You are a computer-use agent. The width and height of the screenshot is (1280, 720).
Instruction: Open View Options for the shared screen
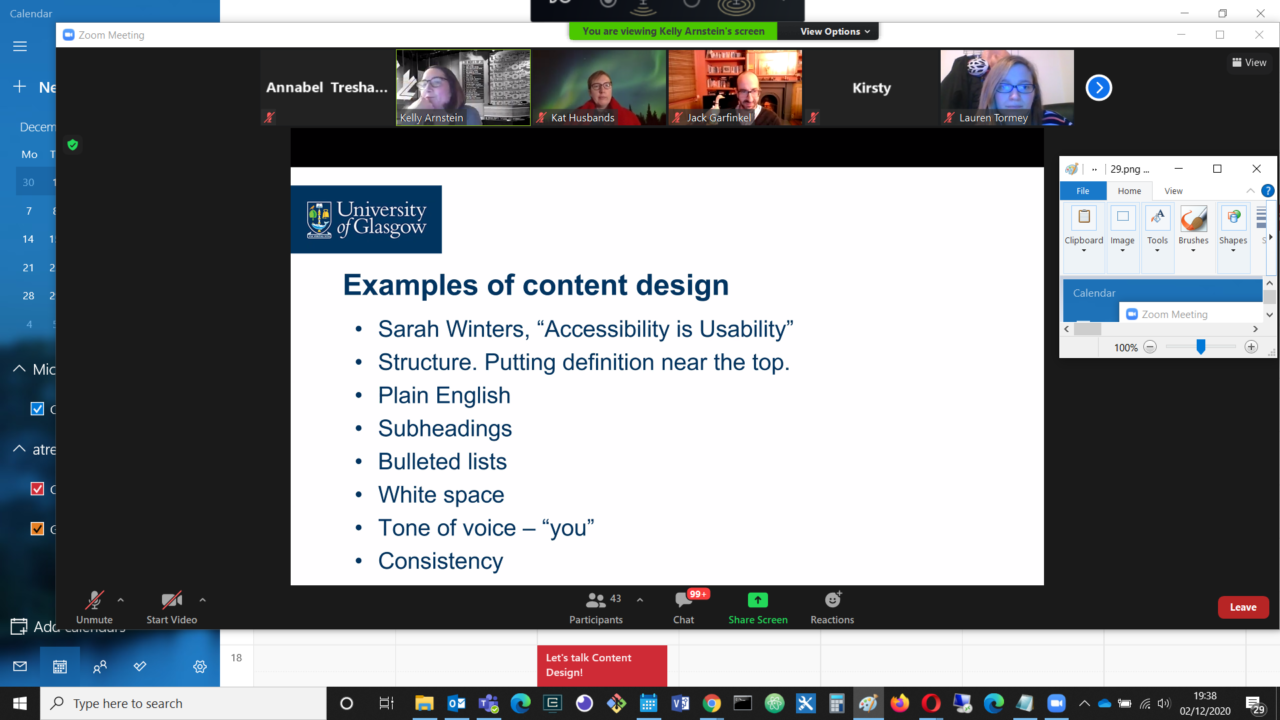click(829, 31)
